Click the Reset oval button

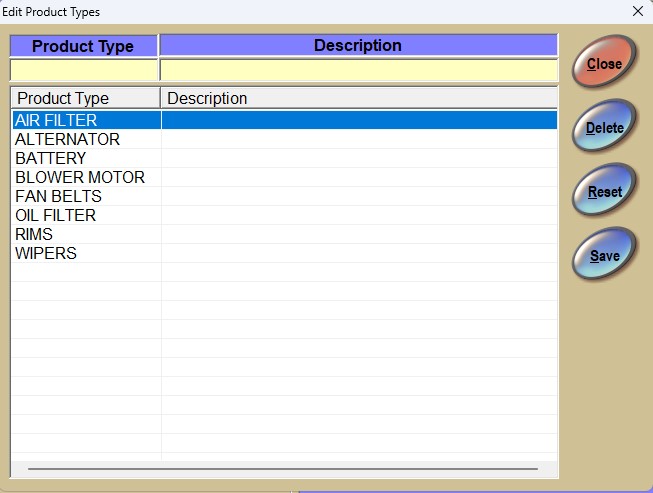603,192
